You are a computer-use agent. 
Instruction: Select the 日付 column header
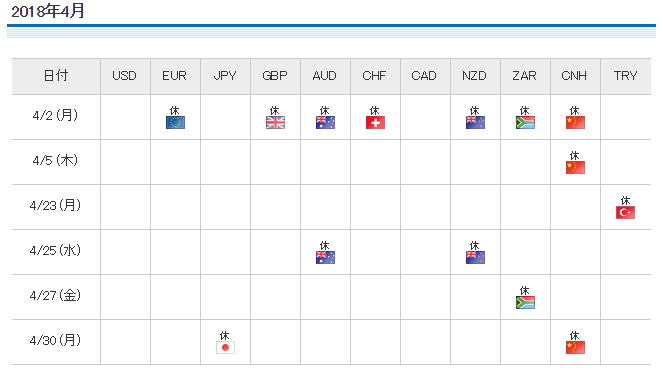[56, 76]
